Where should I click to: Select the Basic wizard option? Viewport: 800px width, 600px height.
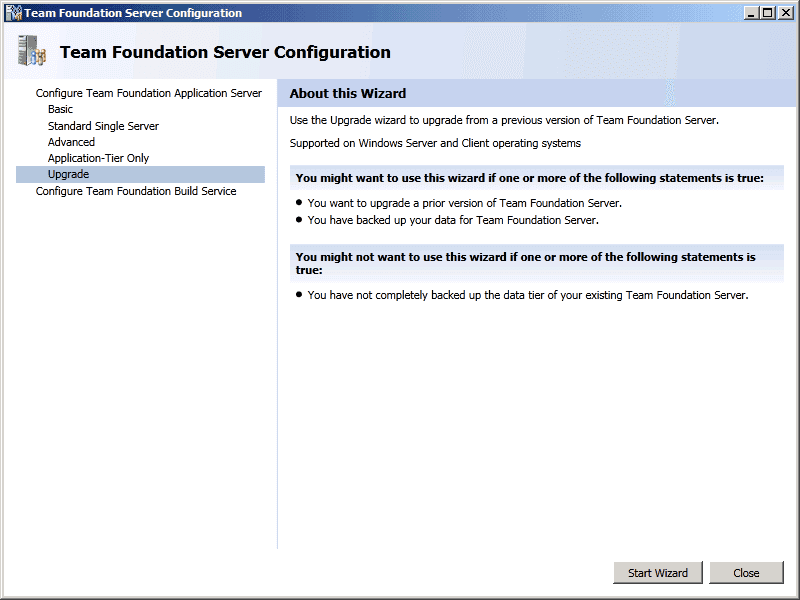click(x=60, y=109)
